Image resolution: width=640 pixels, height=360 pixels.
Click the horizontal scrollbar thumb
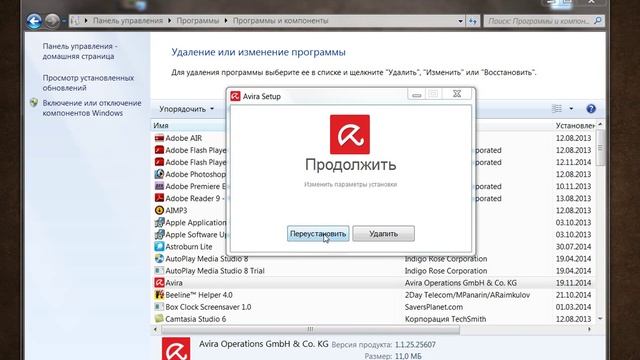click(x=310, y=329)
